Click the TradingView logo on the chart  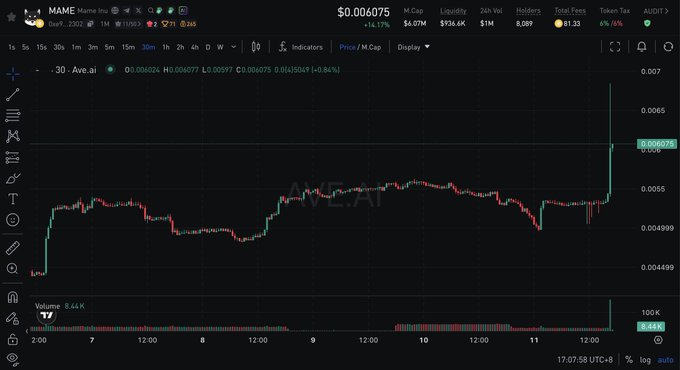(47, 315)
